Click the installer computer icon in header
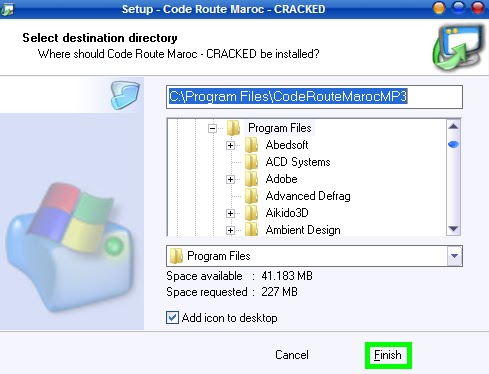Image resolution: width=489 pixels, height=374 pixels. [x=459, y=47]
